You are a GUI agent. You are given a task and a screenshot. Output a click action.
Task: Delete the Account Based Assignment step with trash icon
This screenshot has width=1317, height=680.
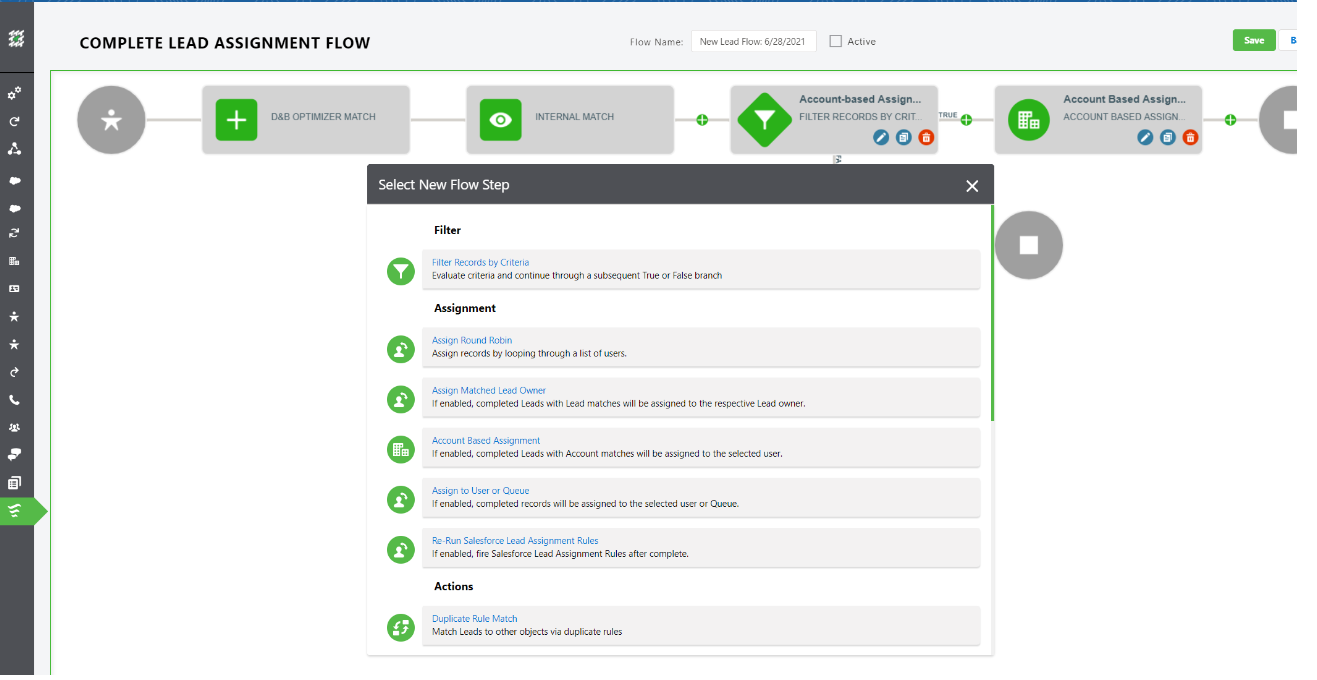pos(1190,137)
